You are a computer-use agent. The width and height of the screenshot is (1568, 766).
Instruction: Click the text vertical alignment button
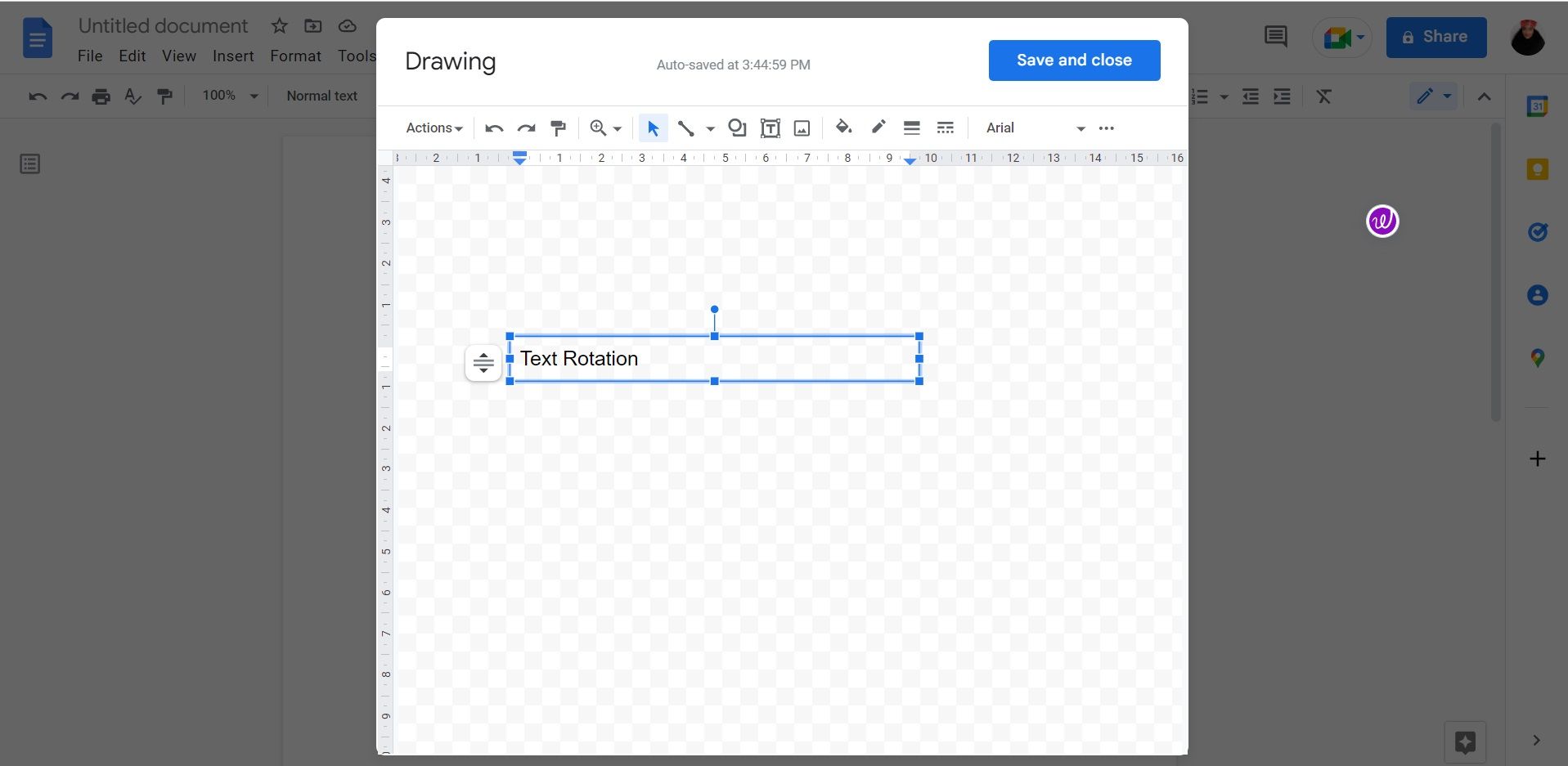pyautogui.click(x=483, y=362)
